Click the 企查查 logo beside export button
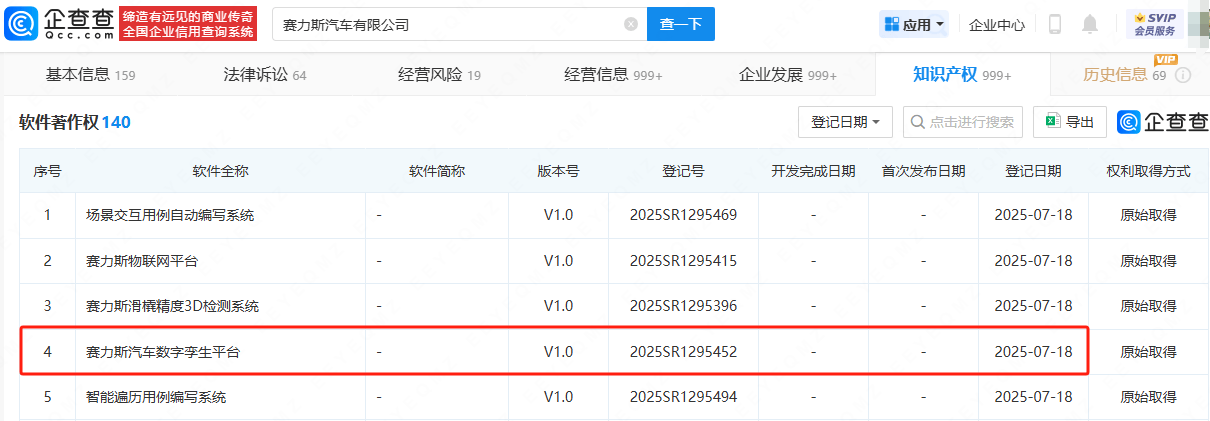1210x421 pixels. tap(1162, 122)
